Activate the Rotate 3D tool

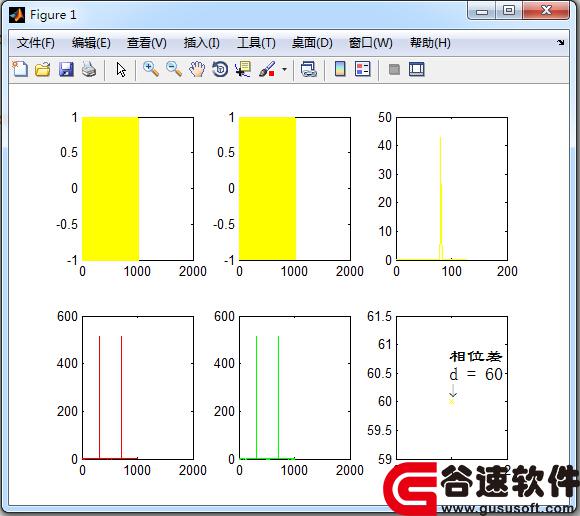point(220,69)
